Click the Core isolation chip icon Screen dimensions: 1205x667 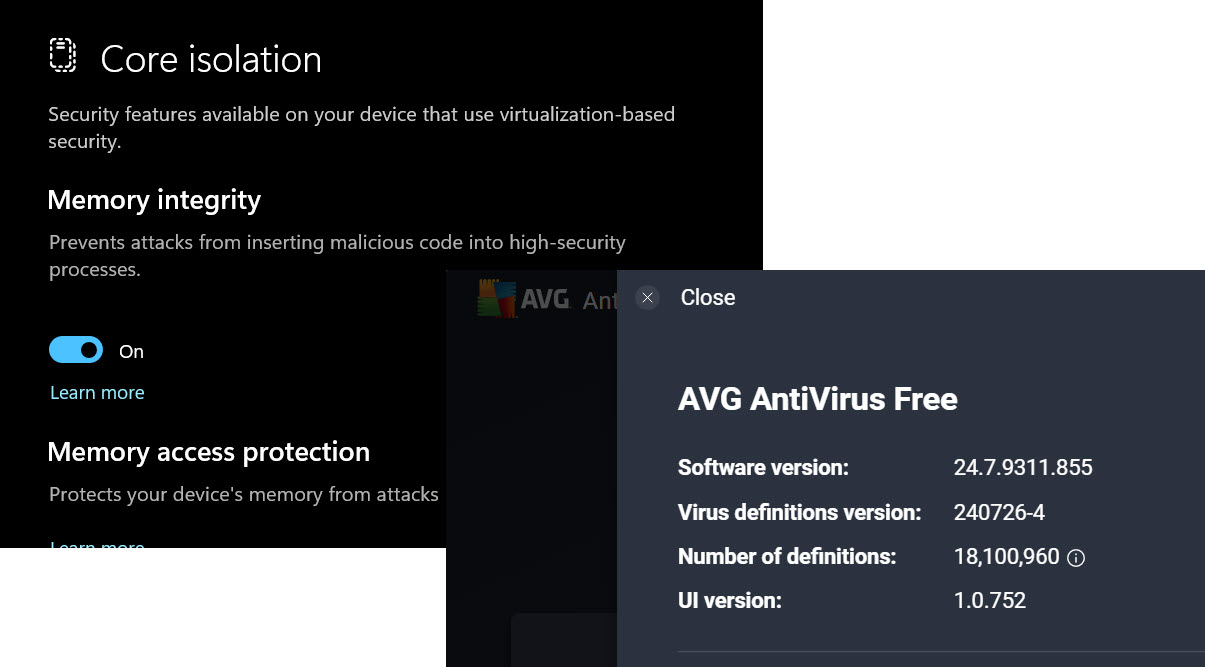(63, 56)
